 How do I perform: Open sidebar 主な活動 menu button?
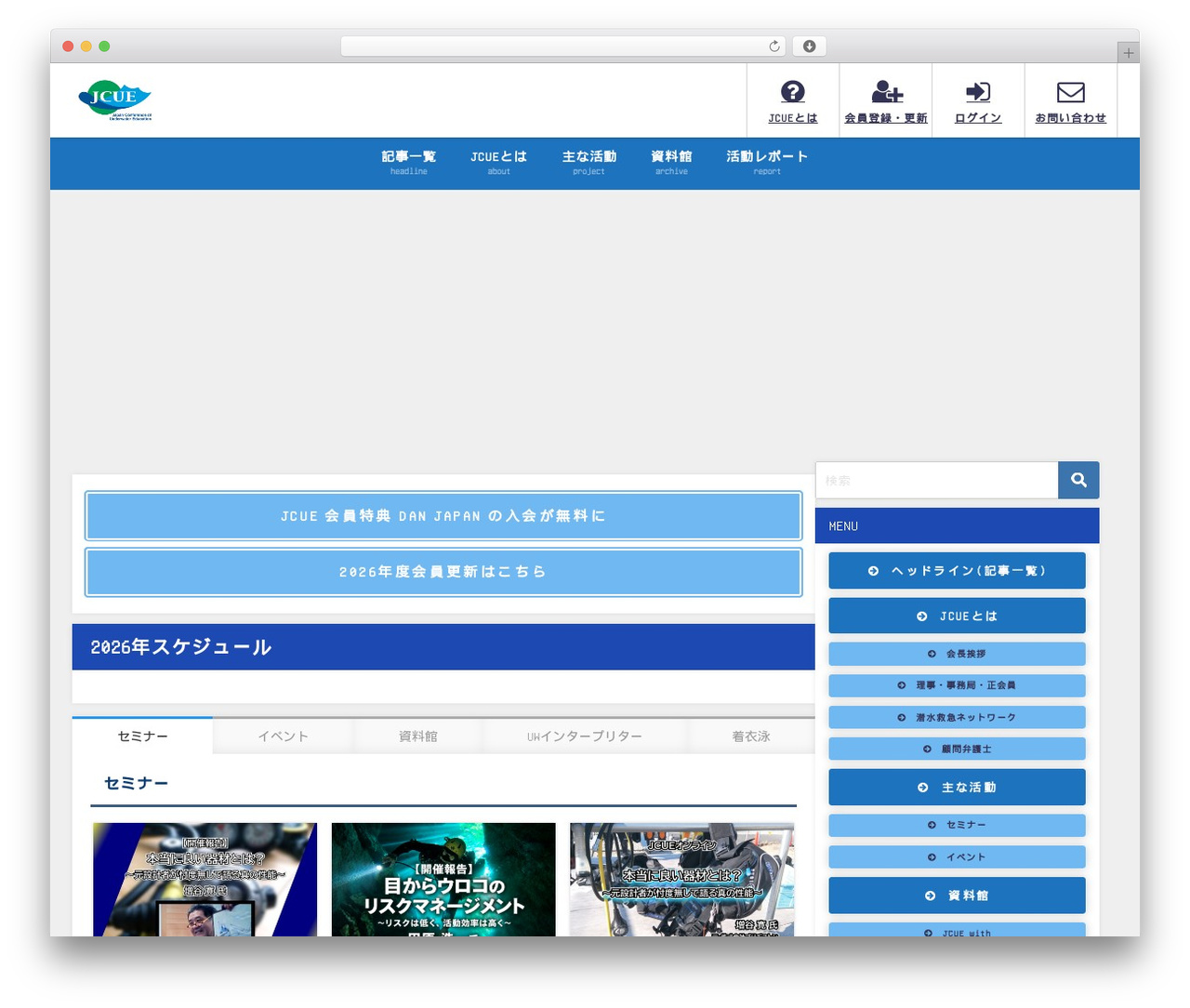(x=957, y=787)
